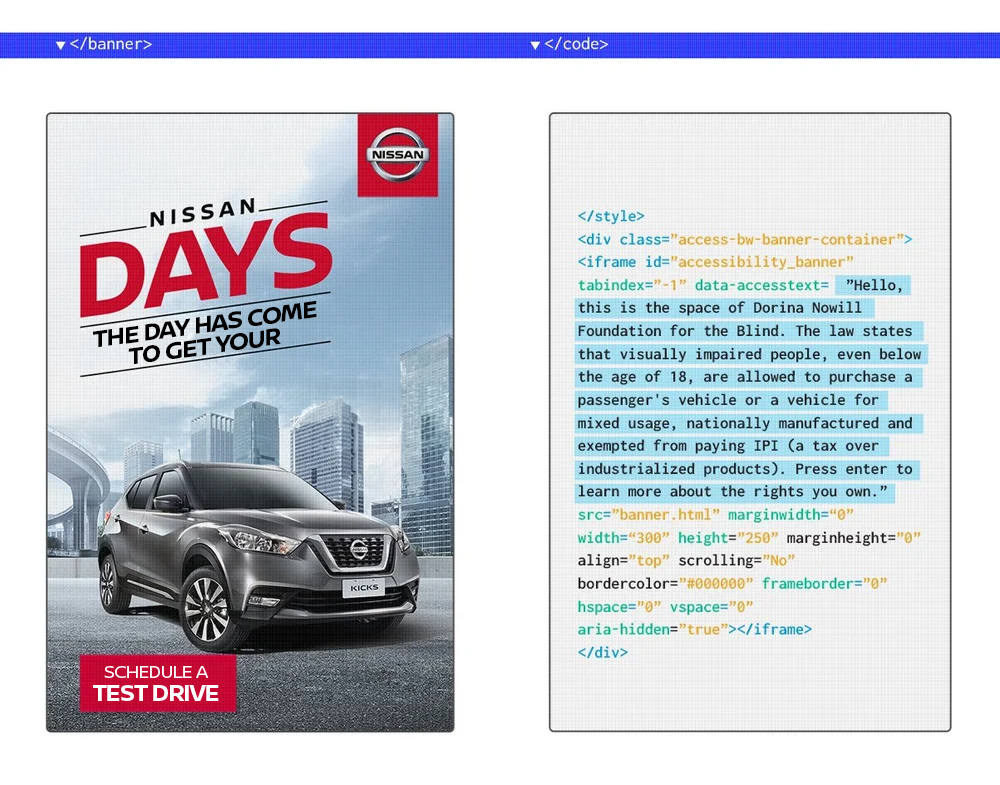Click the 'access-bw-banner-container' class value

pyautogui.click(x=786, y=240)
